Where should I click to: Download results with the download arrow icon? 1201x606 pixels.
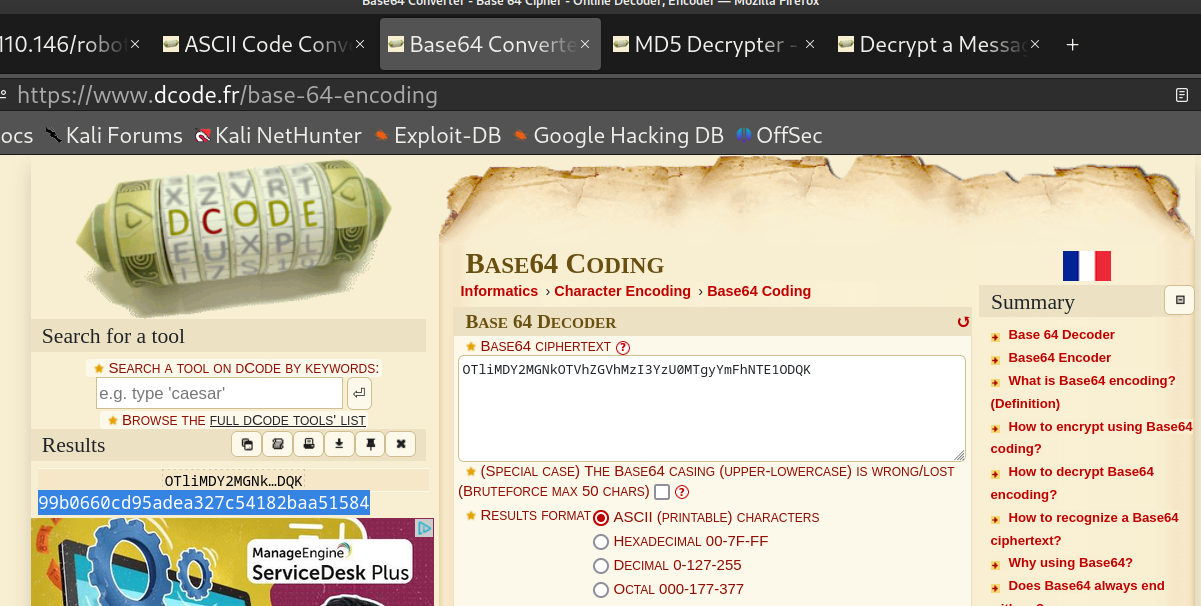click(x=340, y=444)
